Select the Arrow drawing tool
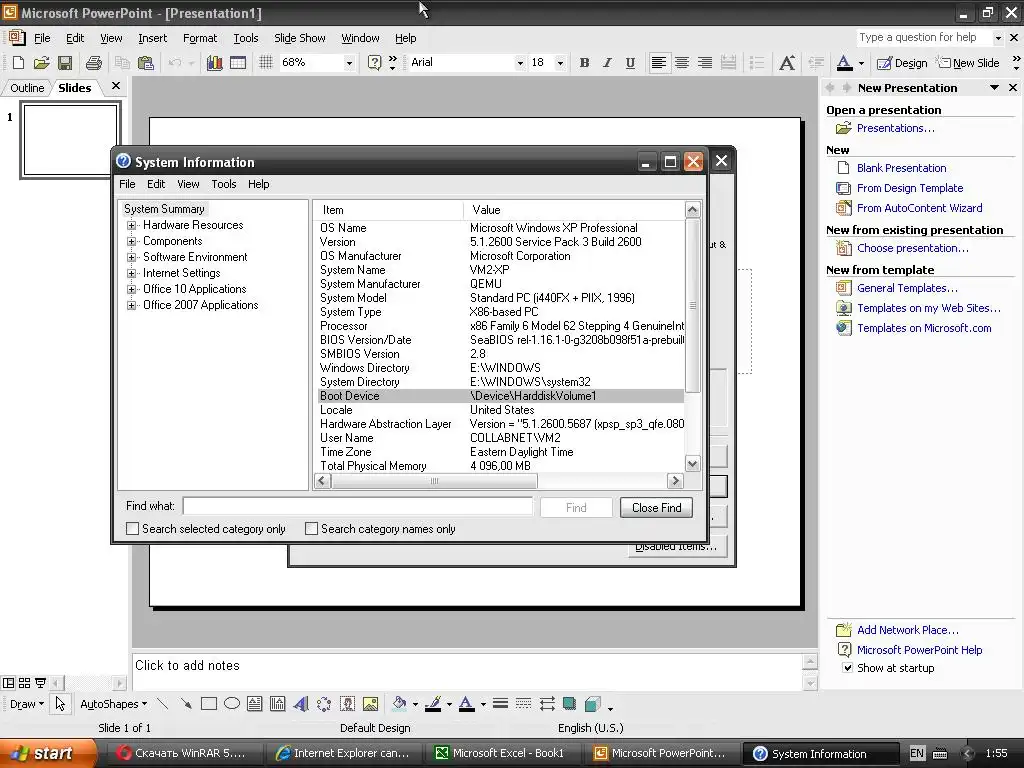The width and height of the screenshot is (1024, 768). [186, 704]
